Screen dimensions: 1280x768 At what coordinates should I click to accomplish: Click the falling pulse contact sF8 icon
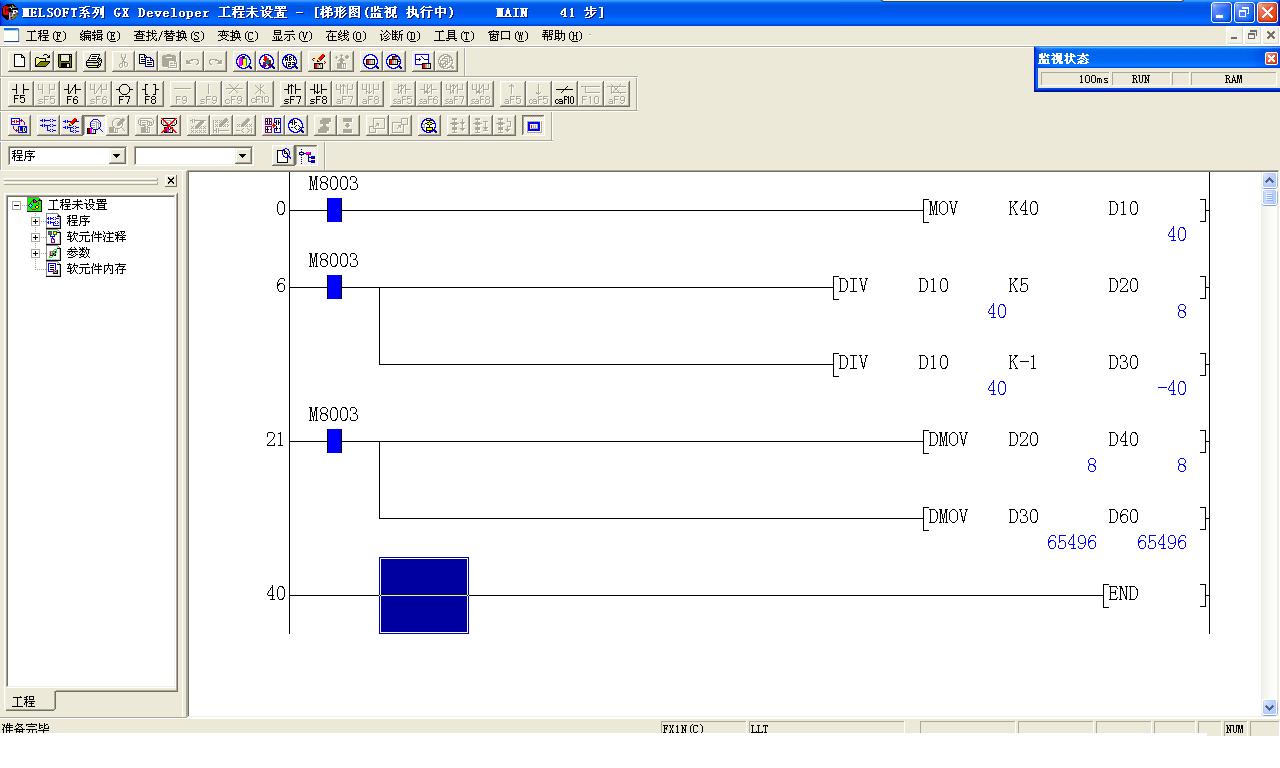pos(318,94)
